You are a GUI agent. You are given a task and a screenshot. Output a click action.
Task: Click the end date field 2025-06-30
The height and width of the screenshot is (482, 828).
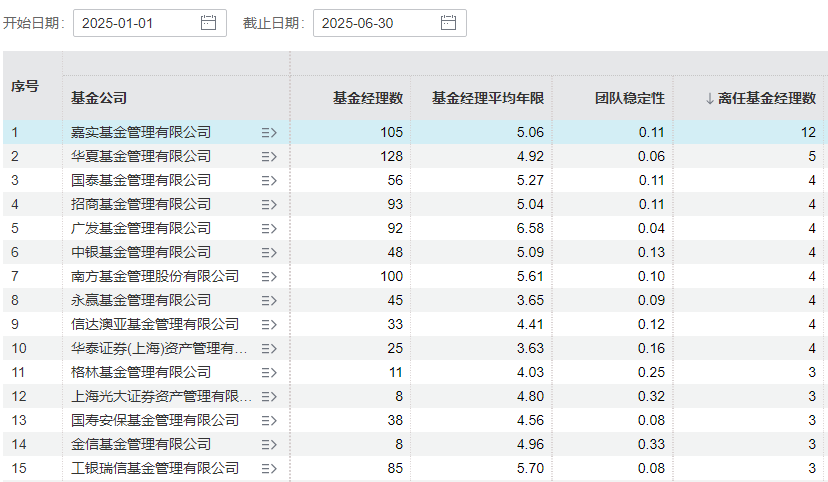390,23
